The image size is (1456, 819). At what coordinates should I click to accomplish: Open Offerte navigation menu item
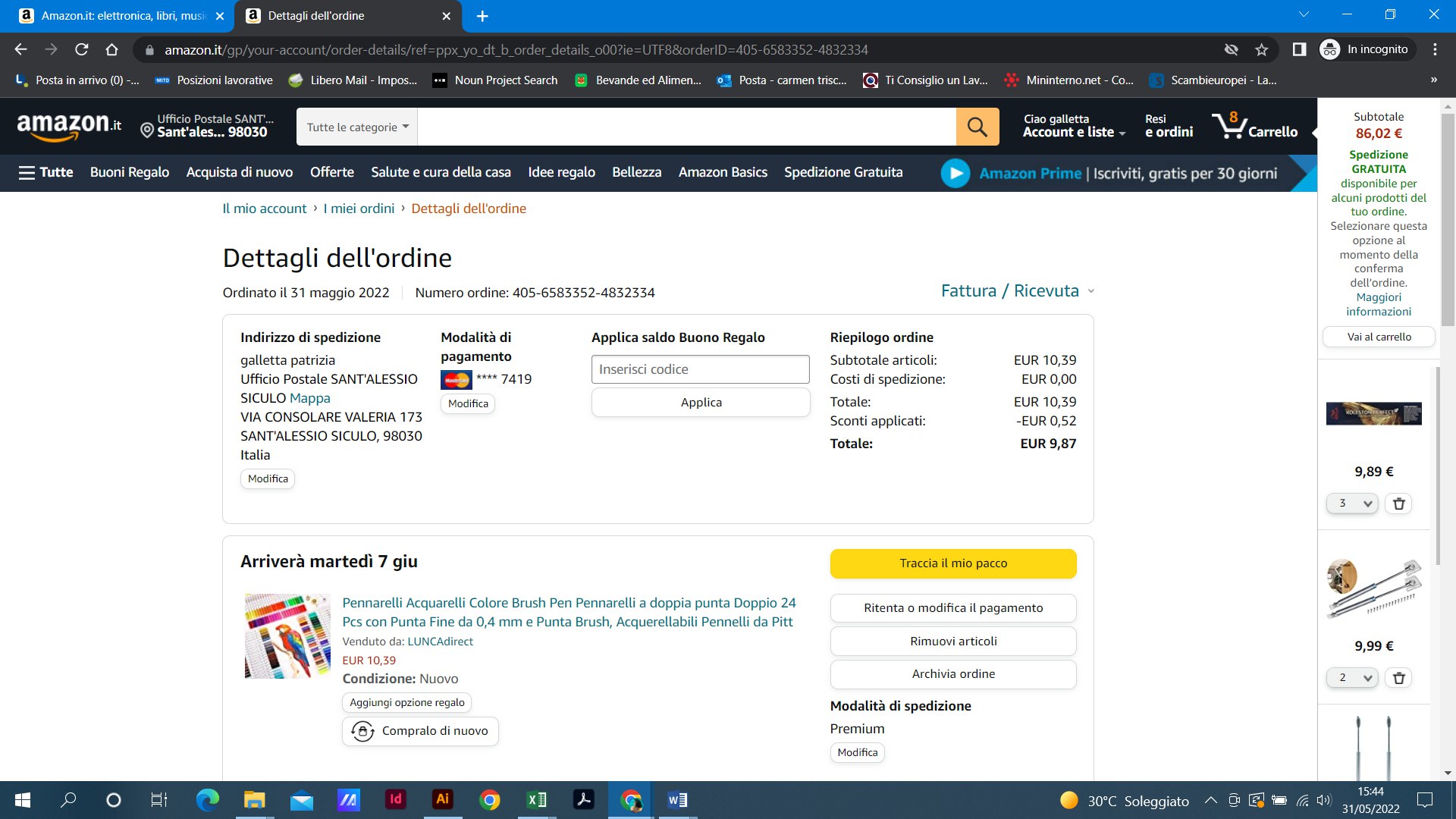[331, 172]
